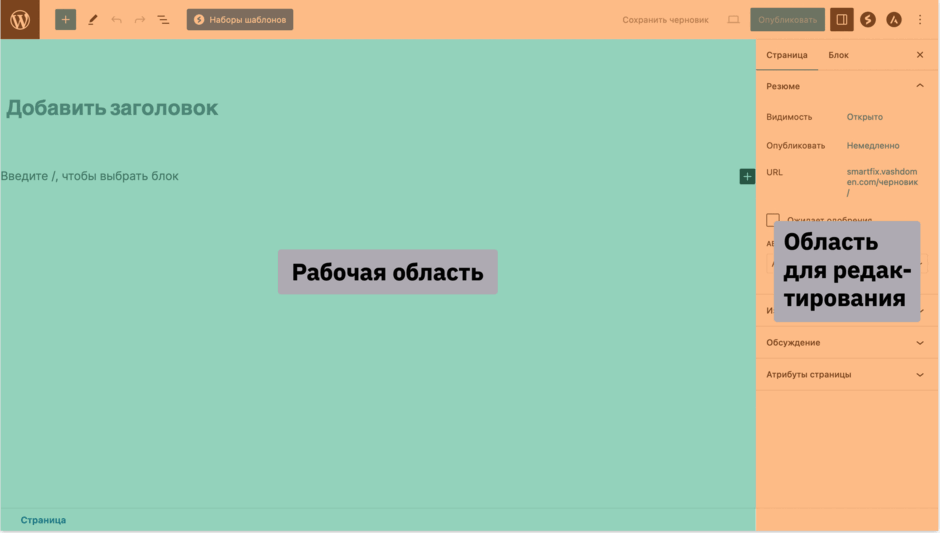Viewport: 940px width, 533px height.
Task: Expand the Обсуждение section
Action: 846,343
